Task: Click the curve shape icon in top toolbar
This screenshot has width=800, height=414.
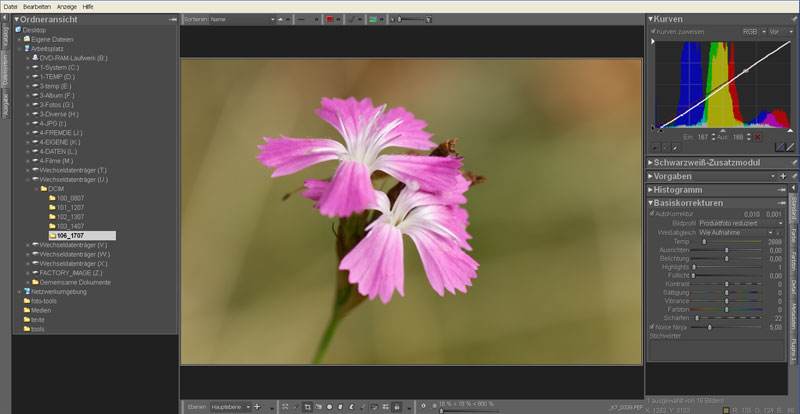Action: 352,19
